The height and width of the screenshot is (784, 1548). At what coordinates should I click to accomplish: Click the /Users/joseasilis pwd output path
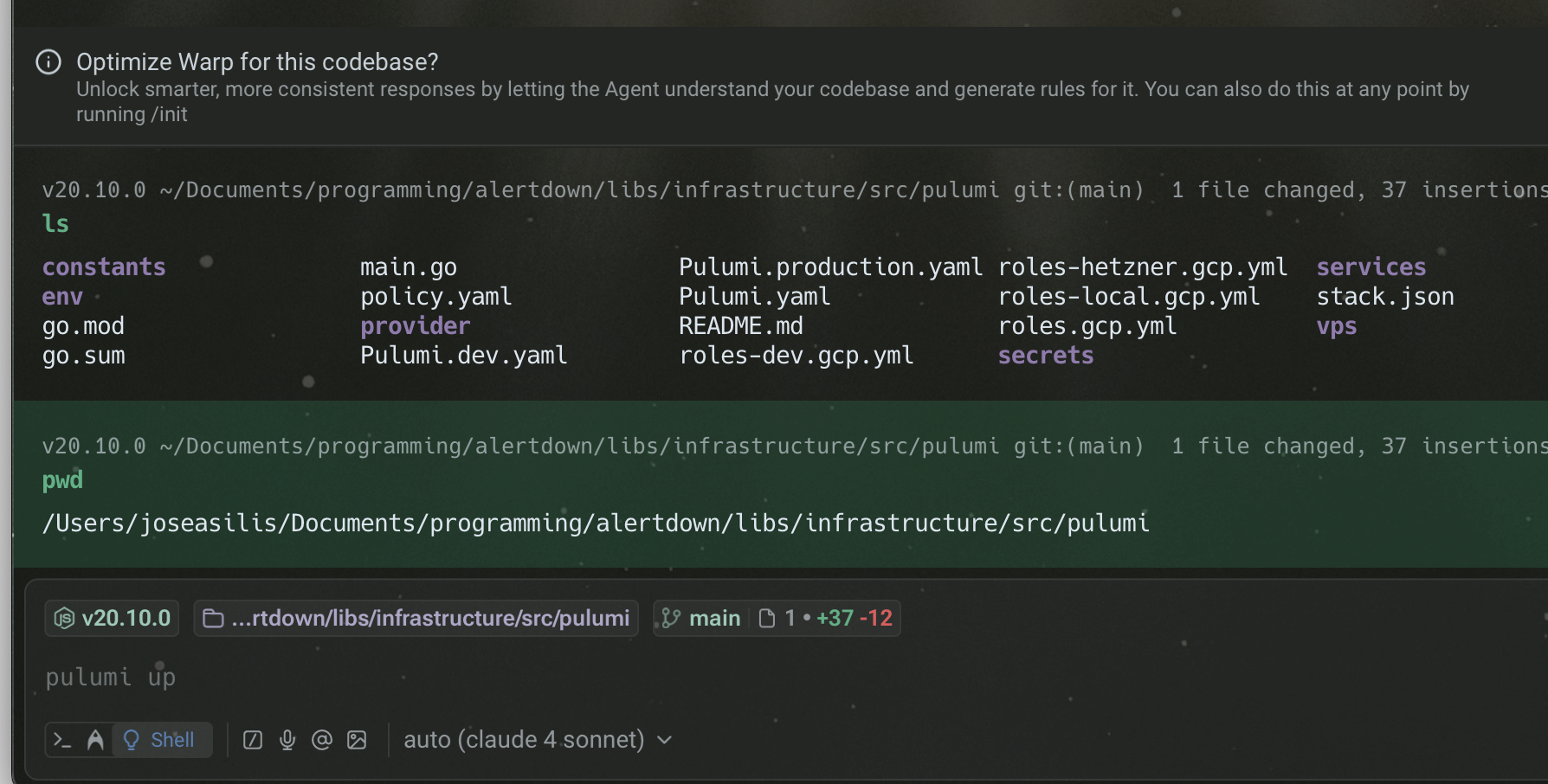coord(596,524)
